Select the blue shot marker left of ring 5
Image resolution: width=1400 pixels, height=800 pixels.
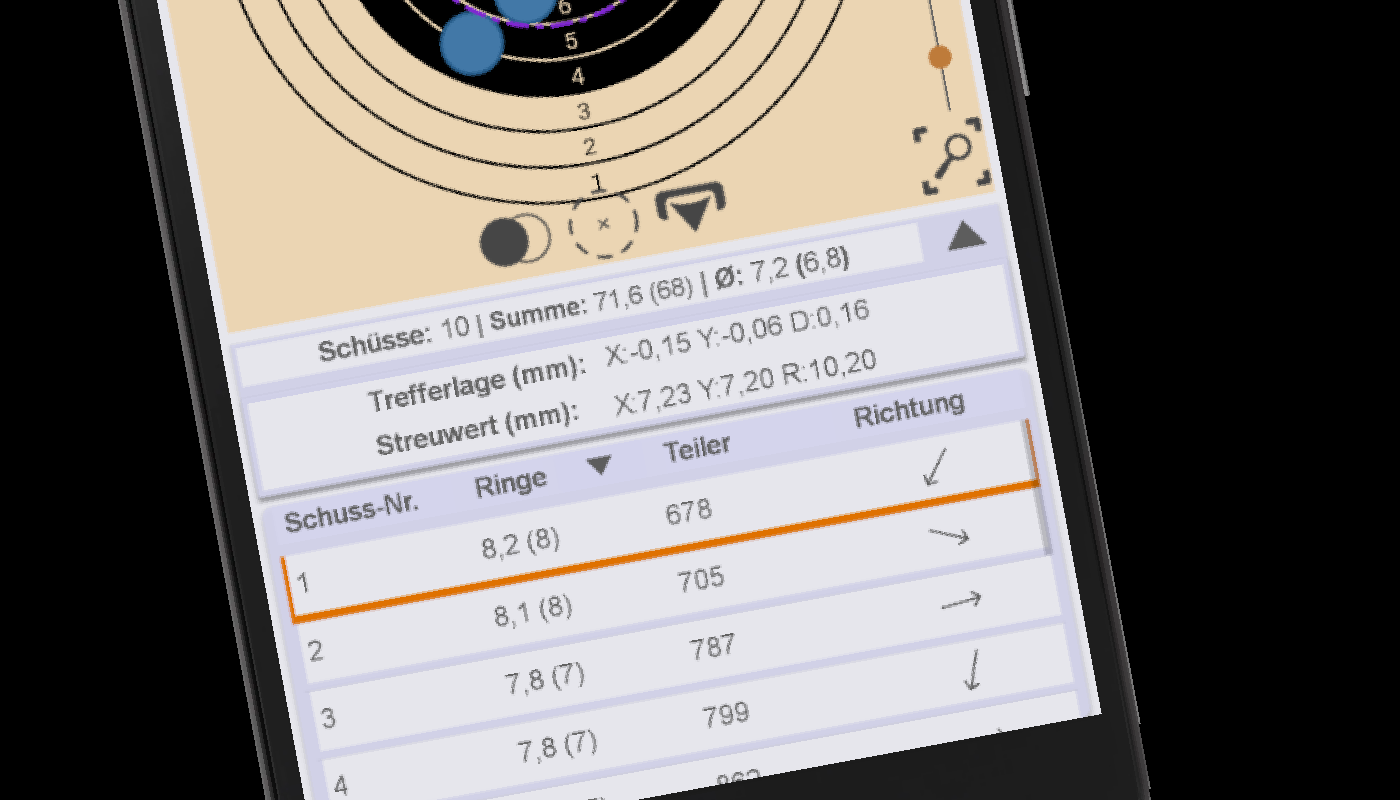click(x=472, y=43)
